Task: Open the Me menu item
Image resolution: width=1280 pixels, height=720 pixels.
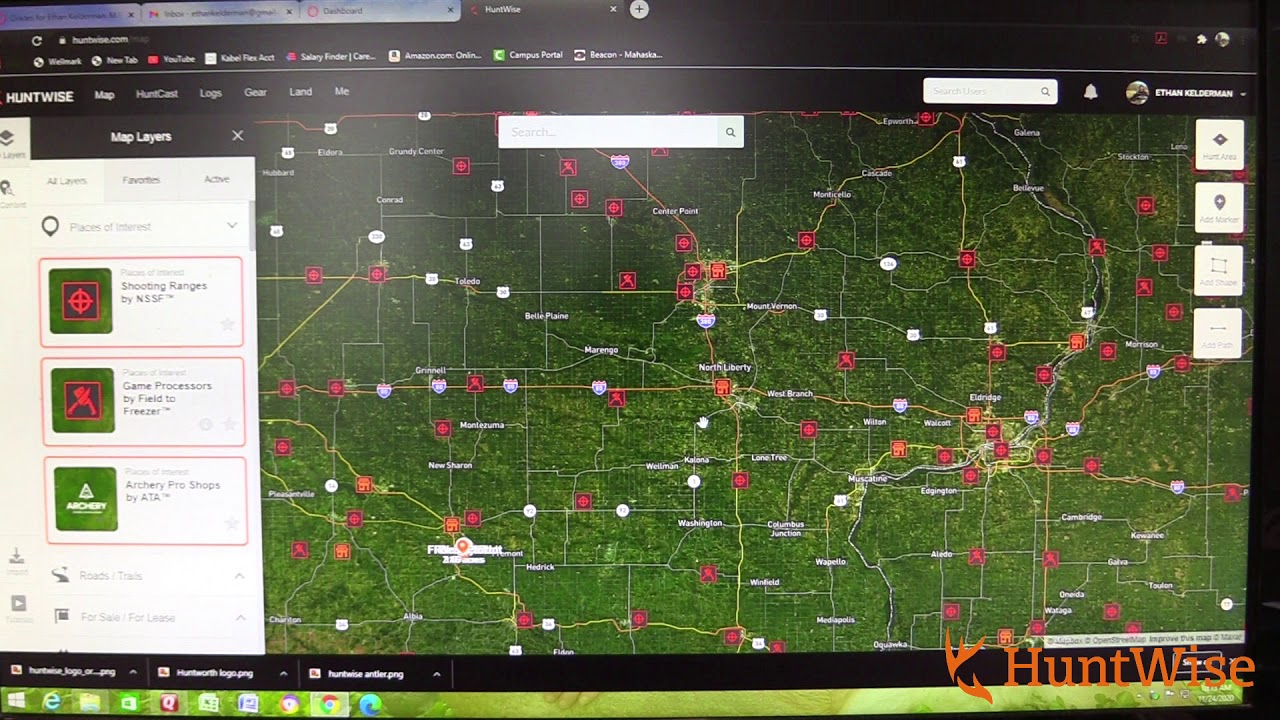Action: coord(341,91)
